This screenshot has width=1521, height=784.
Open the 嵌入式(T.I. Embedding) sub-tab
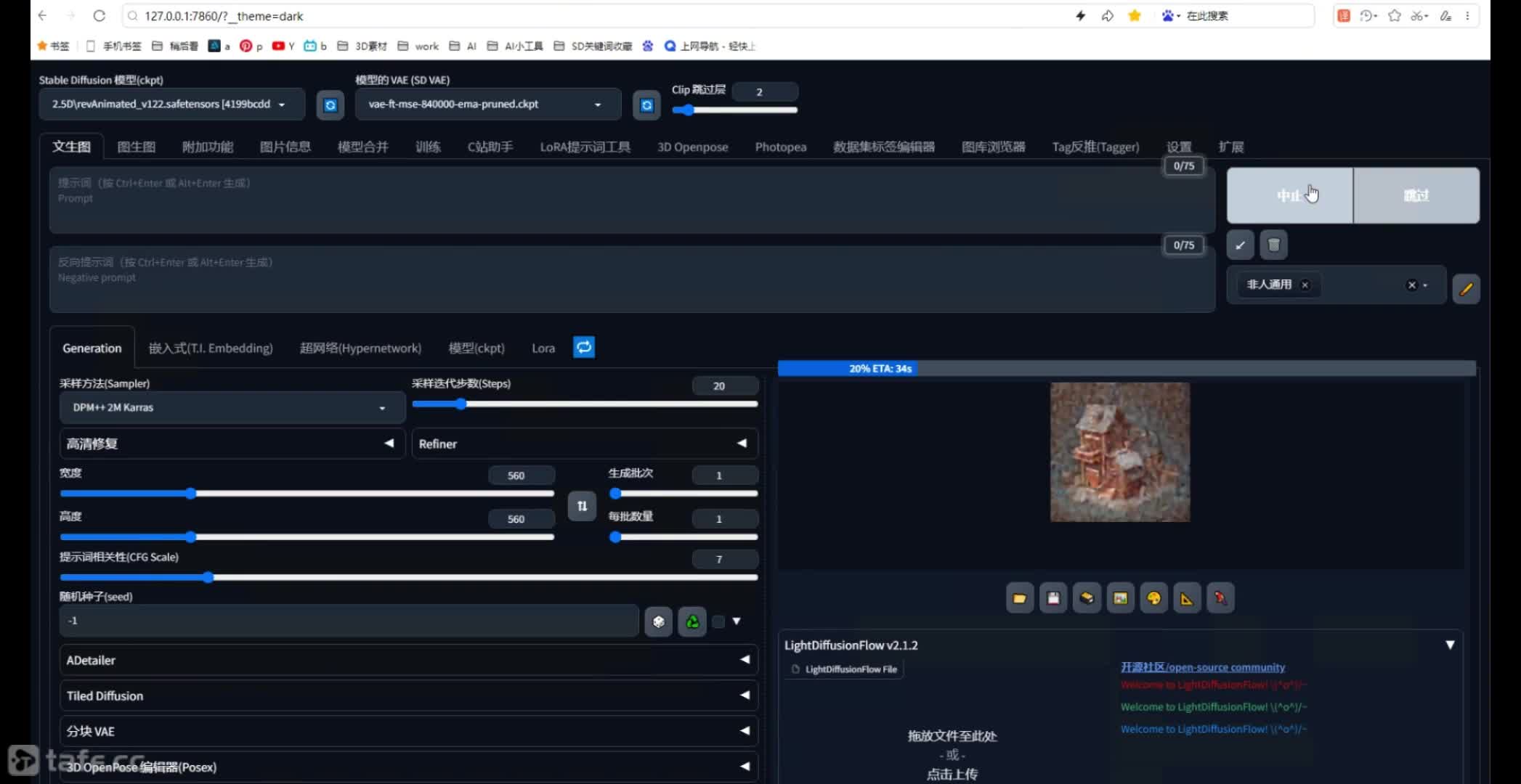point(211,348)
